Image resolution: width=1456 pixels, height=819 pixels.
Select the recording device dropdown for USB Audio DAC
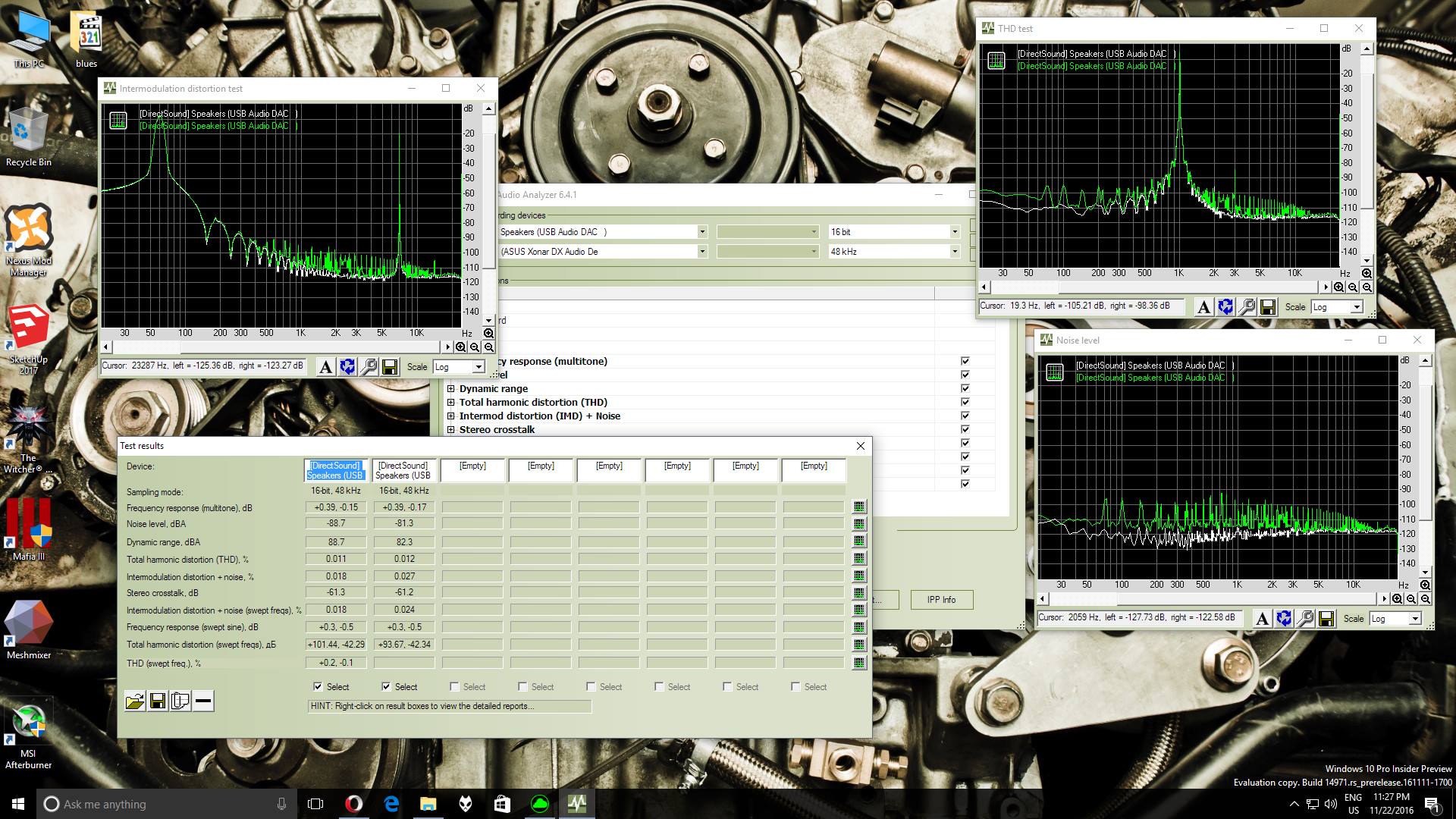(x=600, y=231)
